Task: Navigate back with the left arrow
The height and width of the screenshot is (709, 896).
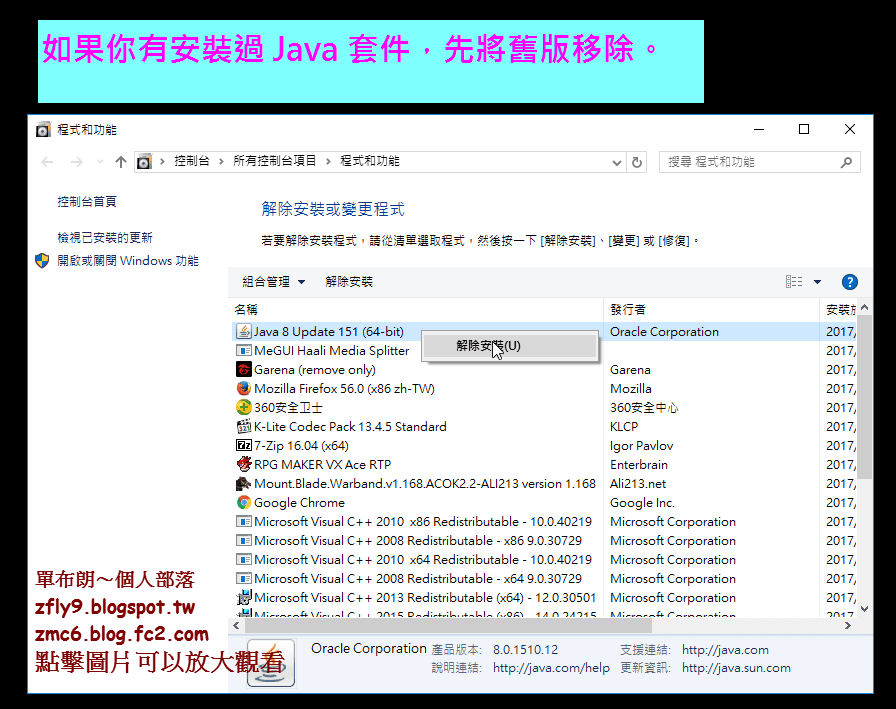Action: tap(47, 162)
